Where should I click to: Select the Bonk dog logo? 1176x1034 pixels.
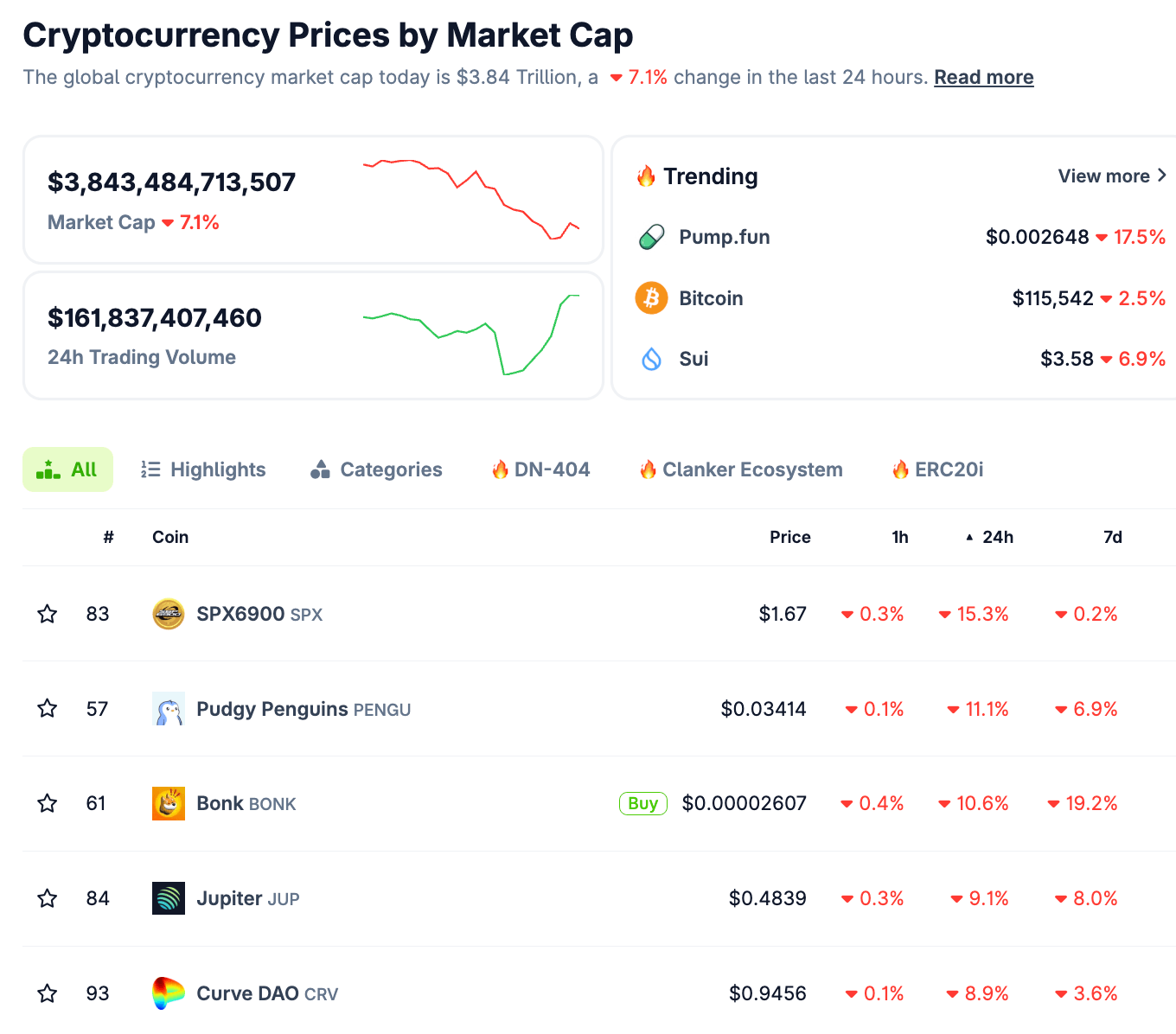click(x=168, y=803)
